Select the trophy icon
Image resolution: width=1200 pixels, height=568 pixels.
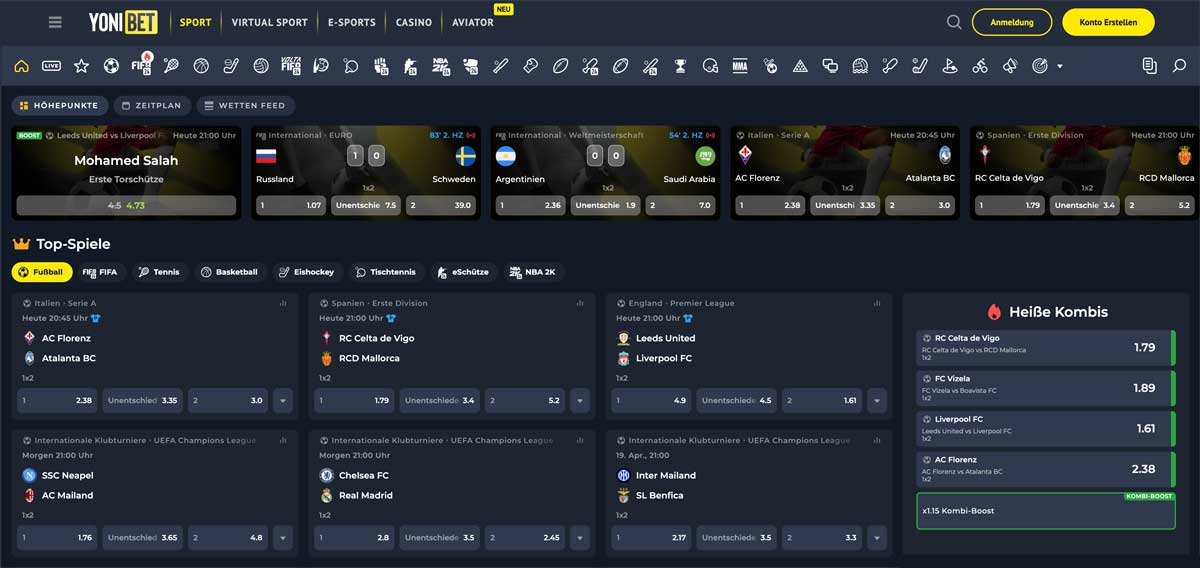click(680, 66)
